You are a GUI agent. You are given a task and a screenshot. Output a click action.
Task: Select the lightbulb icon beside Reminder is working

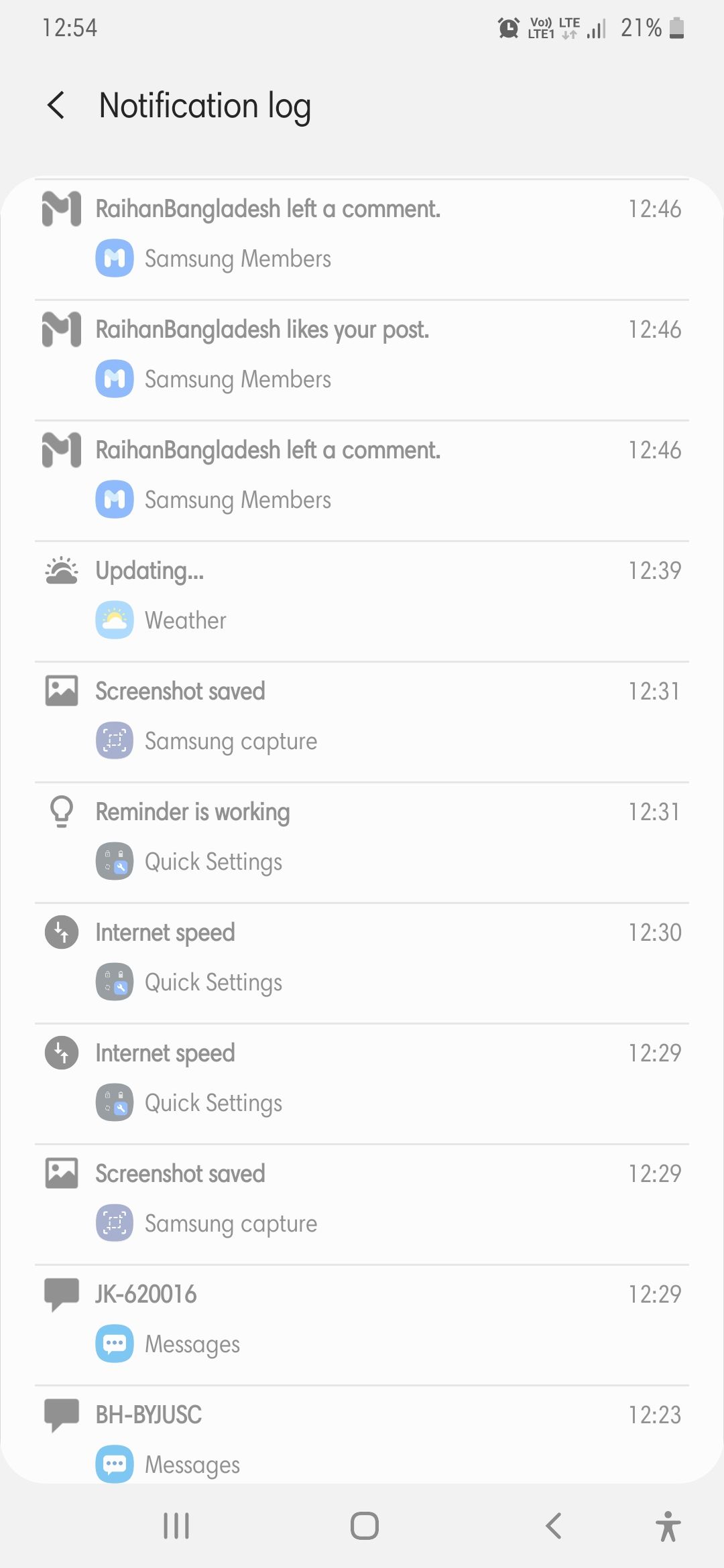pyautogui.click(x=60, y=811)
